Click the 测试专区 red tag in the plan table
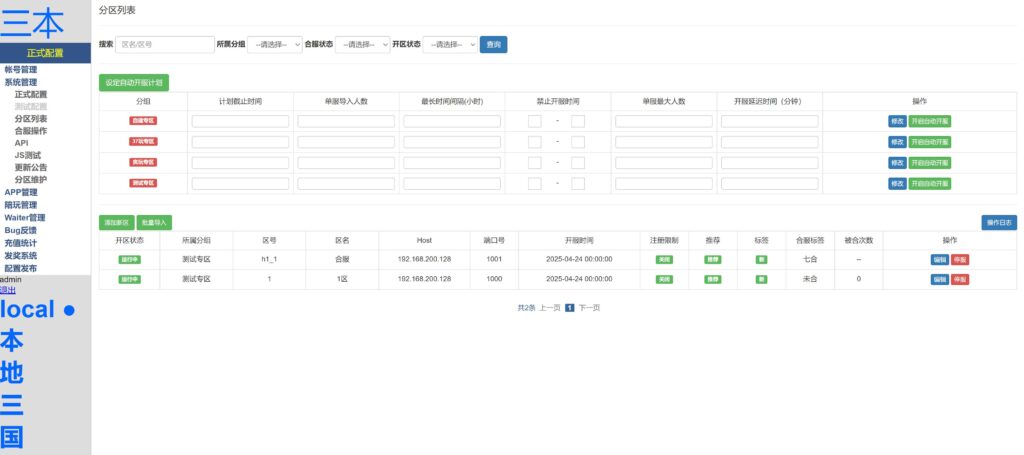 click(x=143, y=183)
